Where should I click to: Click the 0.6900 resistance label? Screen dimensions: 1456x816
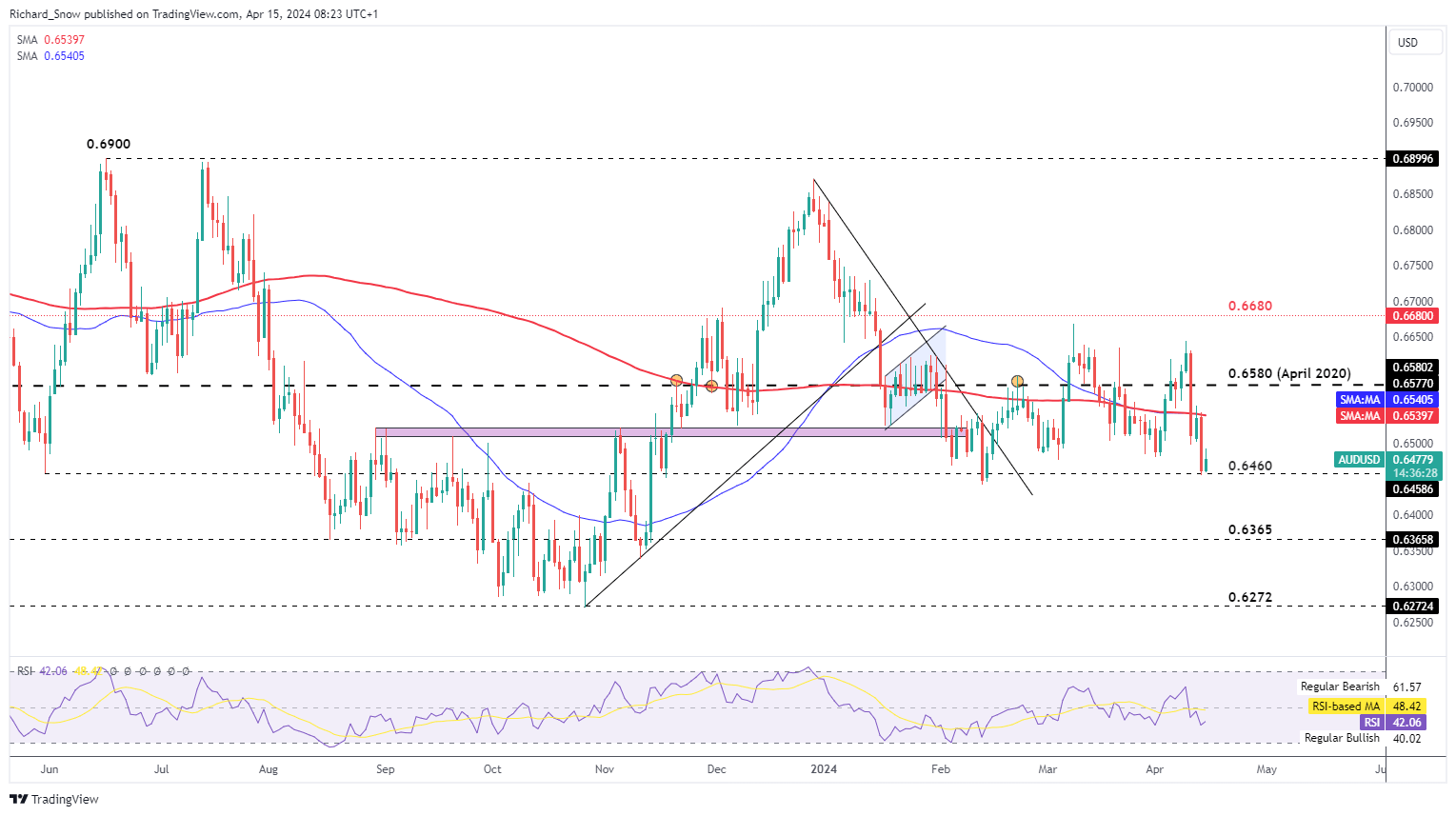pyautogui.click(x=109, y=145)
